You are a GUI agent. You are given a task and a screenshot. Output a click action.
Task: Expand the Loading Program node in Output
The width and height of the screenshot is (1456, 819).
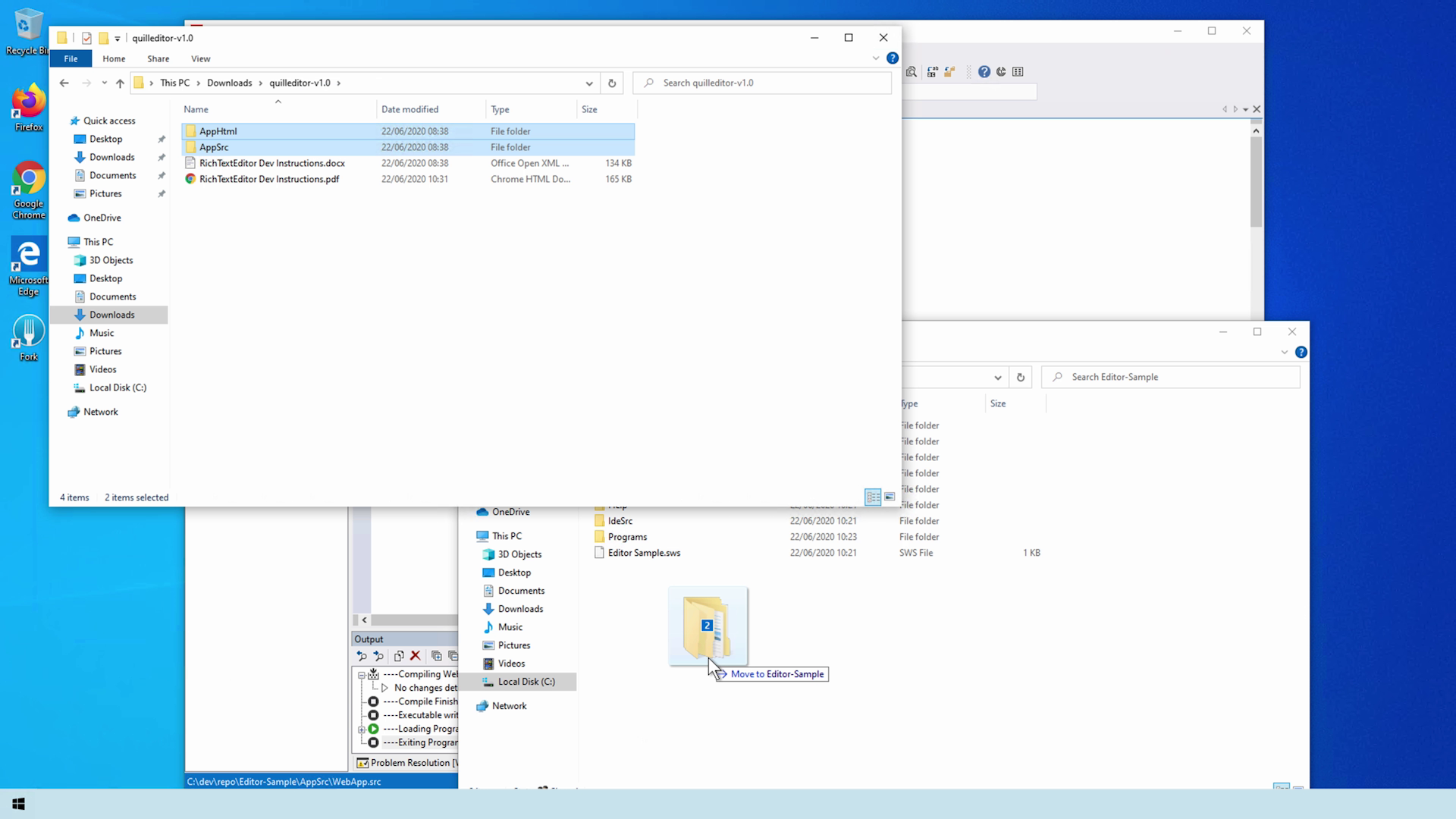pyautogui.click(x=362, y=729)
